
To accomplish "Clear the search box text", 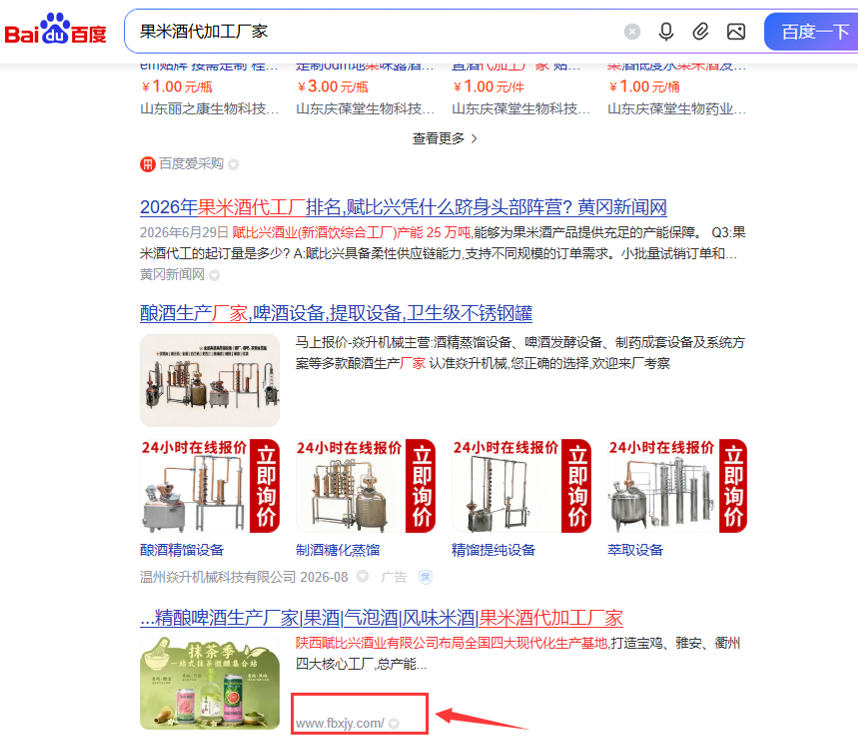I will [632, 32].
